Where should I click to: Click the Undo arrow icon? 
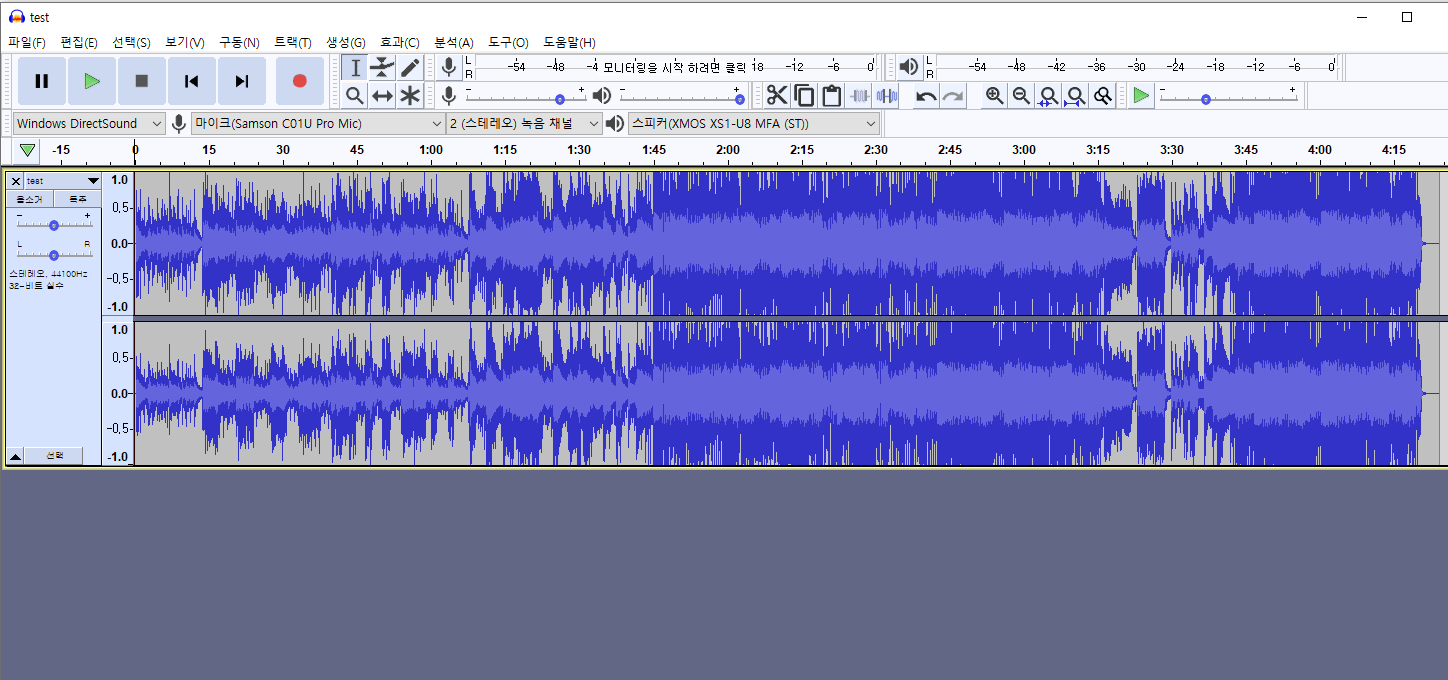926,95
